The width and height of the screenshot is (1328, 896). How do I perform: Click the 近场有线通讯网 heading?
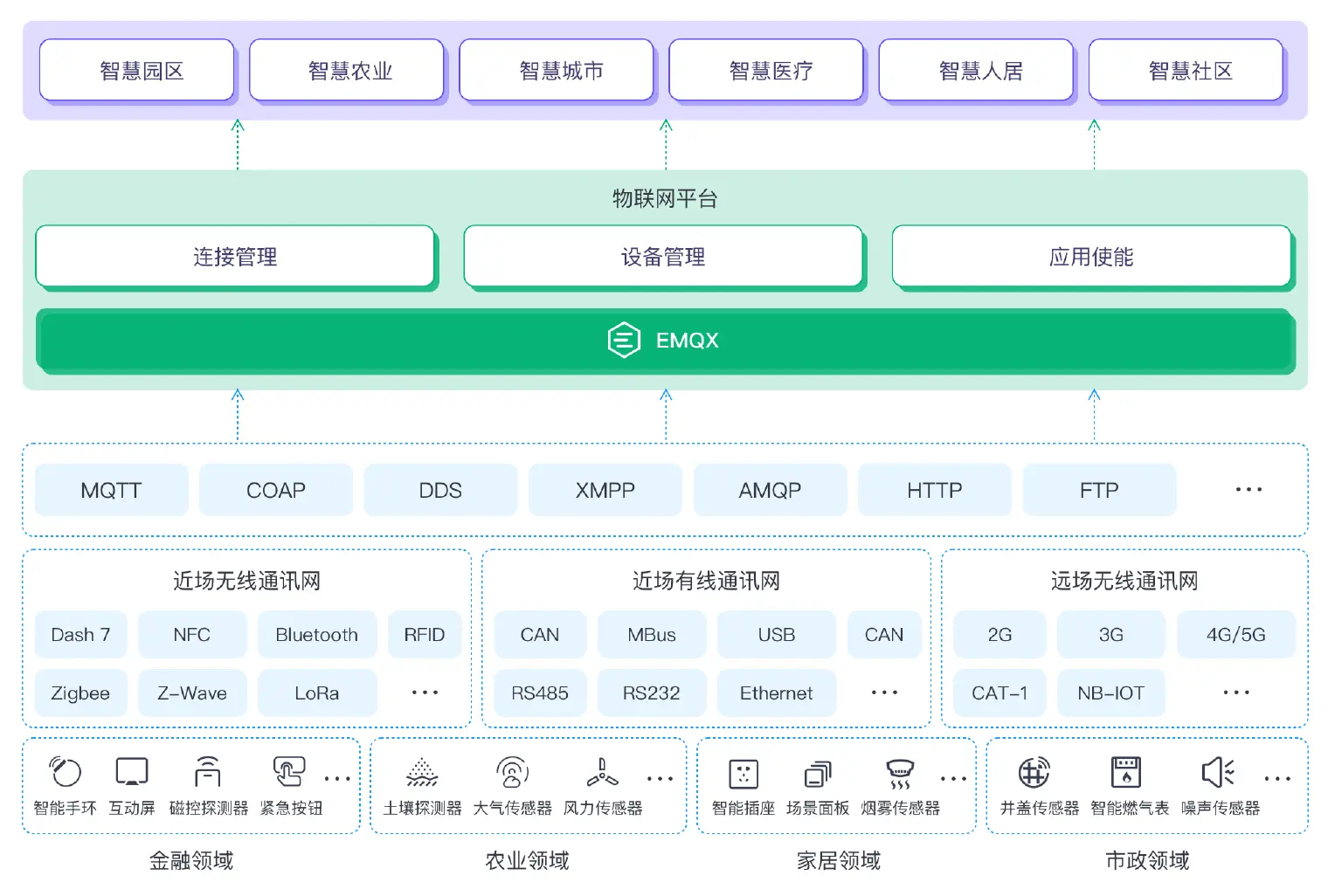706,581
